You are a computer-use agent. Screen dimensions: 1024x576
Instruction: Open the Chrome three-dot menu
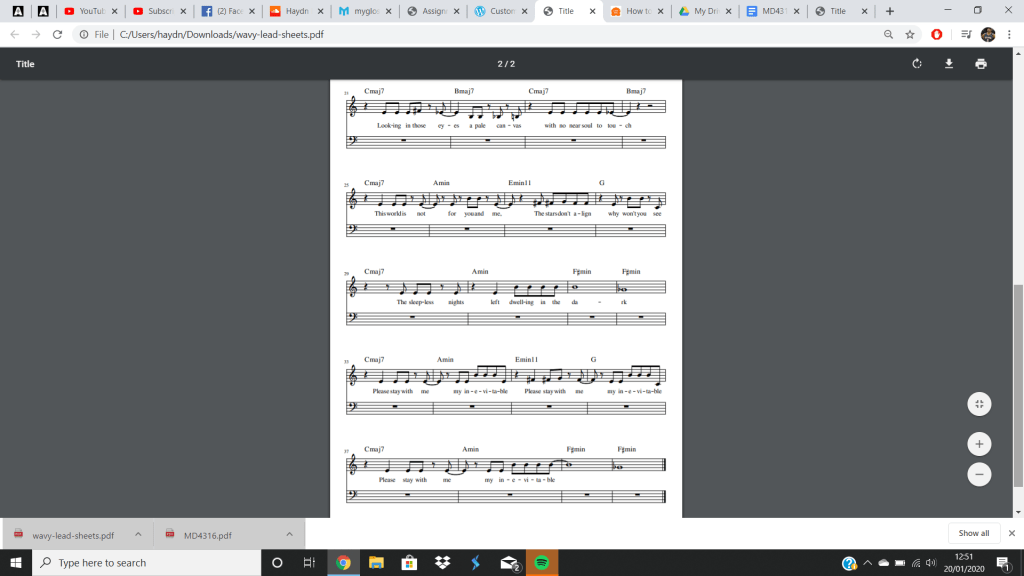tap(1010, 34)
